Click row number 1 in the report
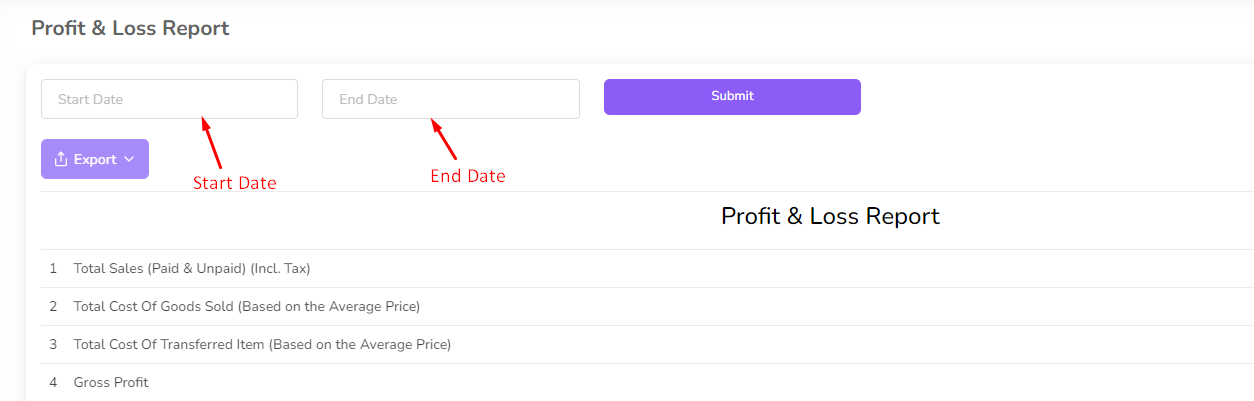This screenshot has width=1254, height=401. [x=53, y=268]
